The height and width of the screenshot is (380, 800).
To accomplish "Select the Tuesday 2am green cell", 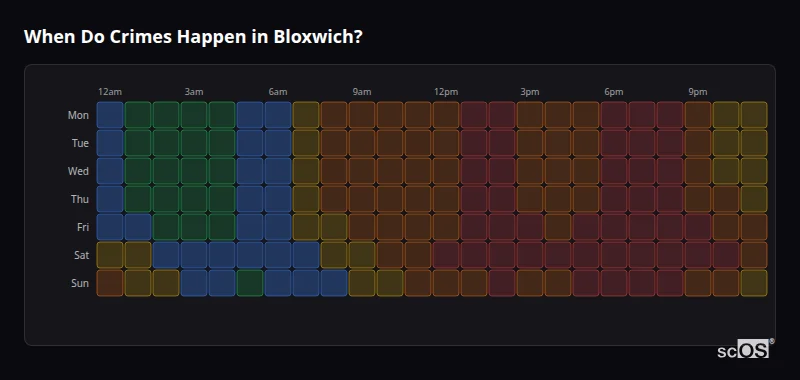I will tap(166, 143).
